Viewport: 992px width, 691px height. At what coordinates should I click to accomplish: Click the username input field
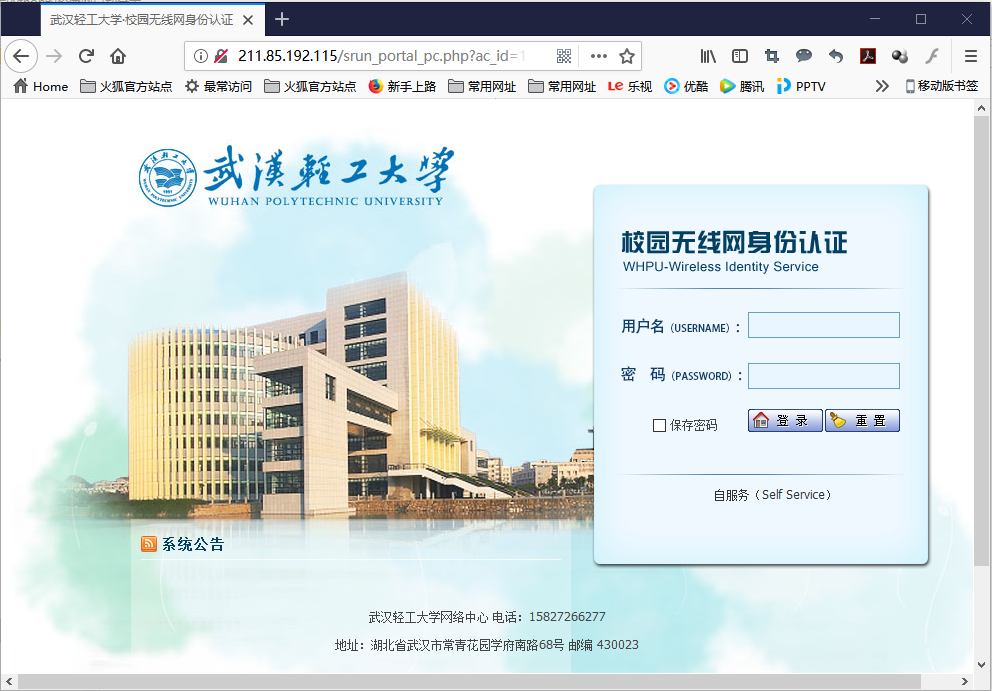823,325
